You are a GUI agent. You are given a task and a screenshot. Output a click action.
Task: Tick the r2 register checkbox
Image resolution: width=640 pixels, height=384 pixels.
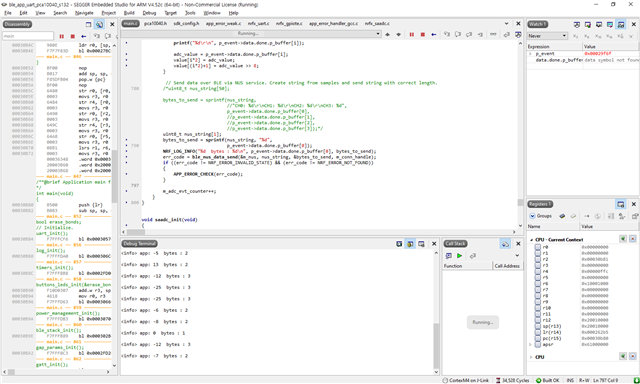[538, 260]
